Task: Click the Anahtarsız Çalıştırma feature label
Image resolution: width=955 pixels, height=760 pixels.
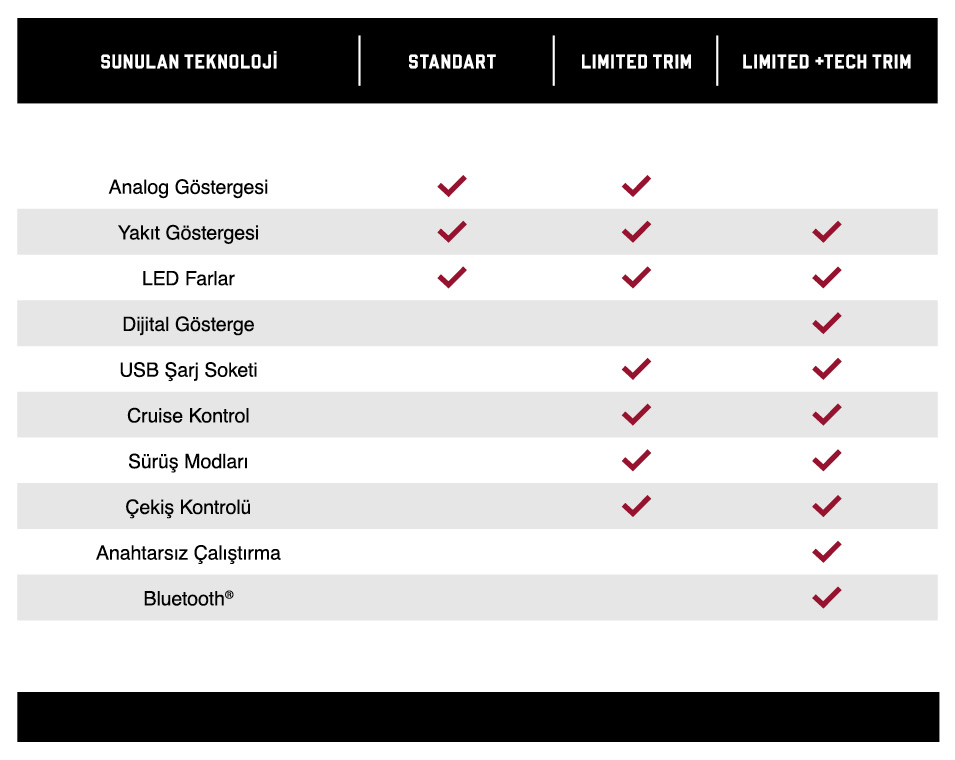Action: (188, 553)
